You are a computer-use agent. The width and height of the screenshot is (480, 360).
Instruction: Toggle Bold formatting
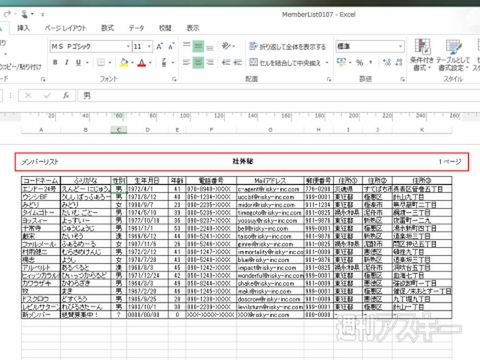point(55,62)
